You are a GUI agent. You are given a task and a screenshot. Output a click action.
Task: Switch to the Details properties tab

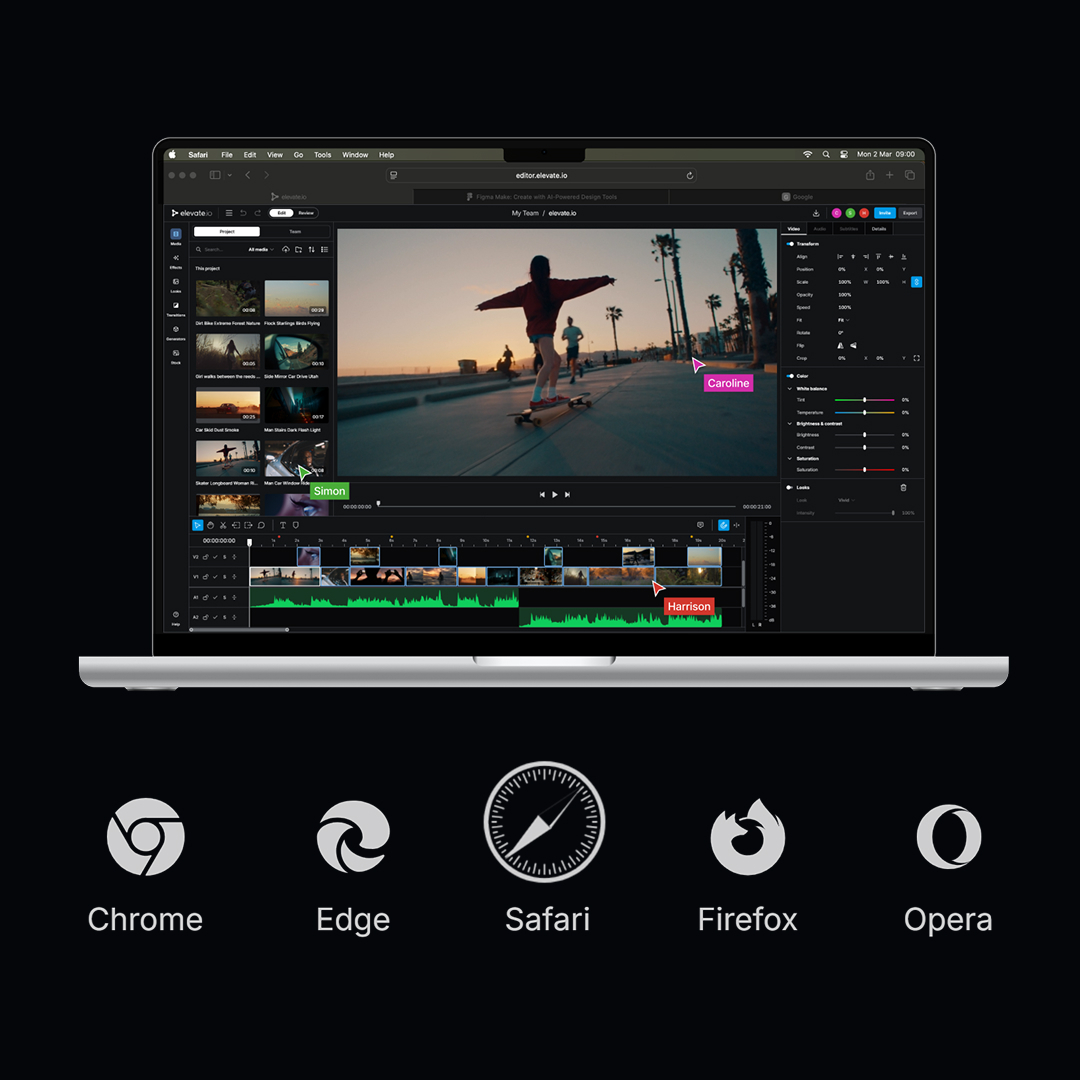coord(879,229)
